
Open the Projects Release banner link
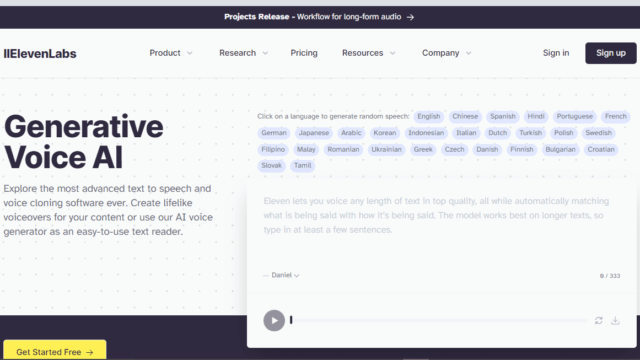(x=319, y=17)
